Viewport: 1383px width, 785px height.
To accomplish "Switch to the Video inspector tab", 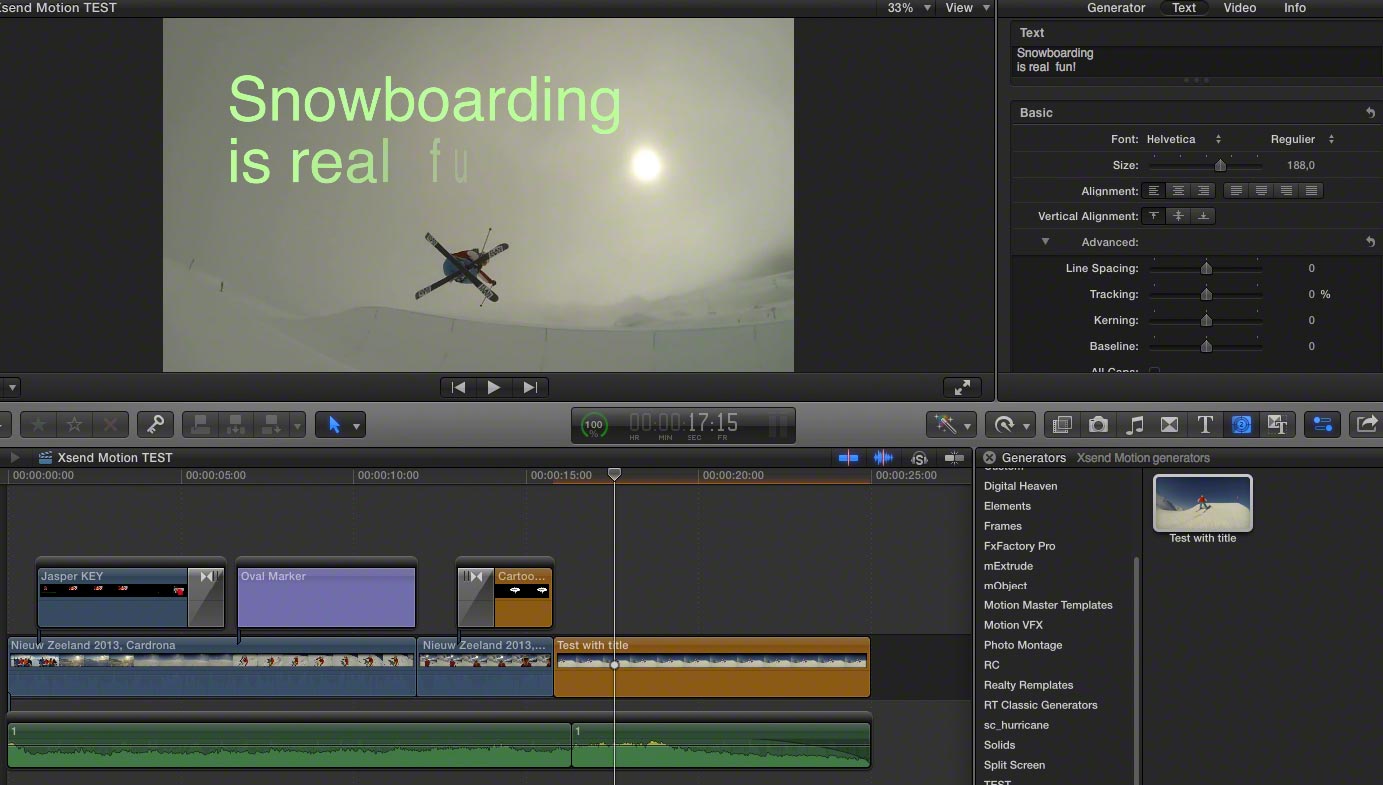I will 1240,8.
